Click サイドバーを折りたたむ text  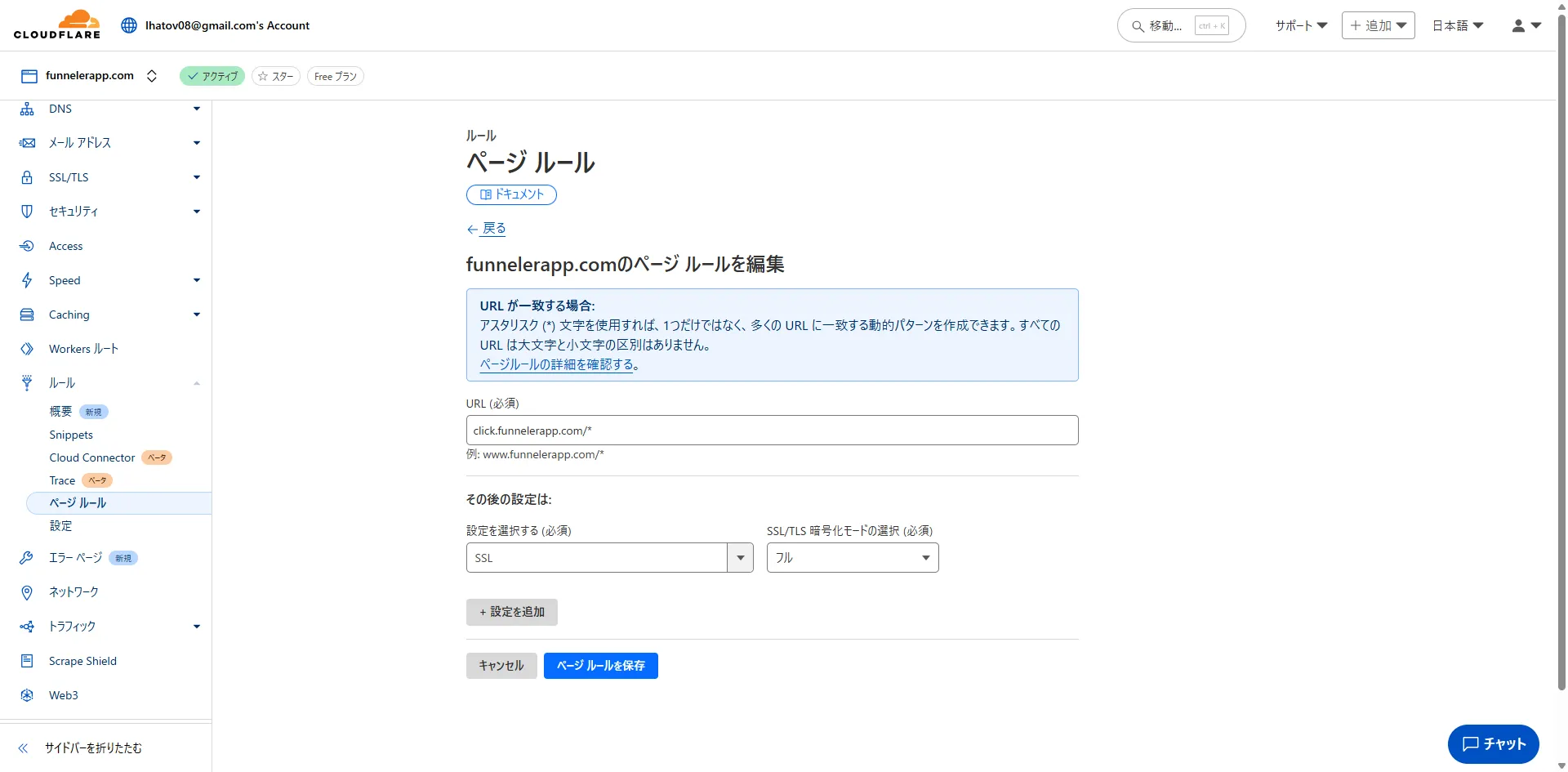pyautogui.click(x=93, y=748)
